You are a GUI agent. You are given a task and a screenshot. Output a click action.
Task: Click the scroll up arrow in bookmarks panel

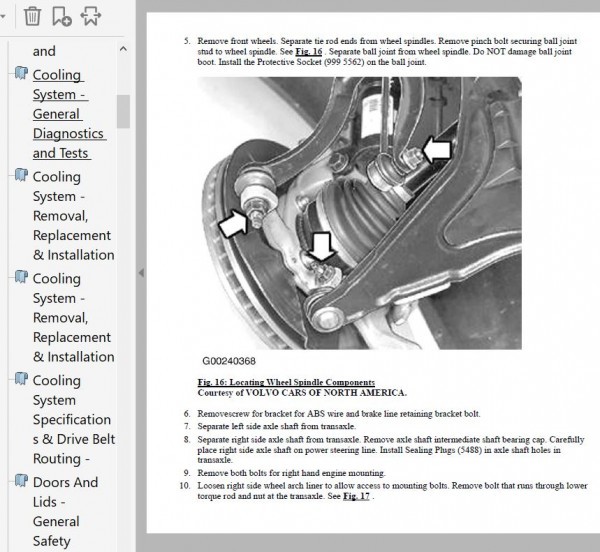(x=123, y=49)
